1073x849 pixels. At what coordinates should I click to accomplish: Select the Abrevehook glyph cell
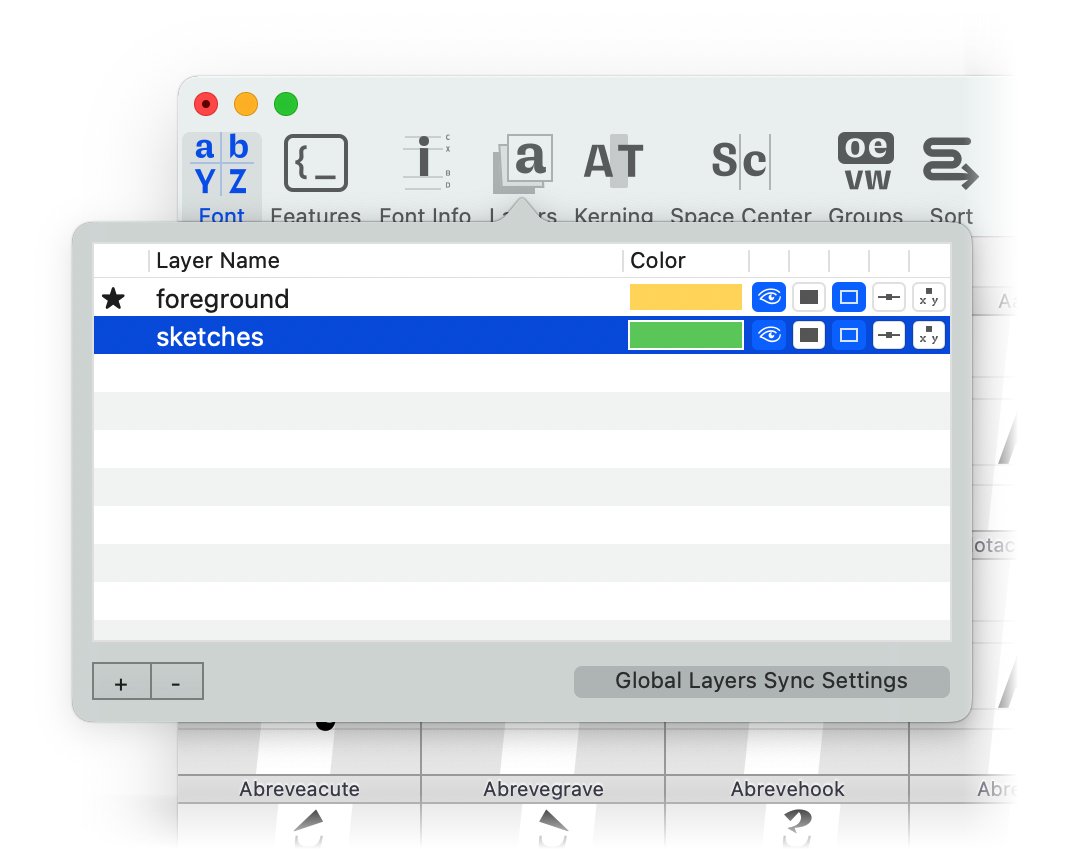[787, 789]
